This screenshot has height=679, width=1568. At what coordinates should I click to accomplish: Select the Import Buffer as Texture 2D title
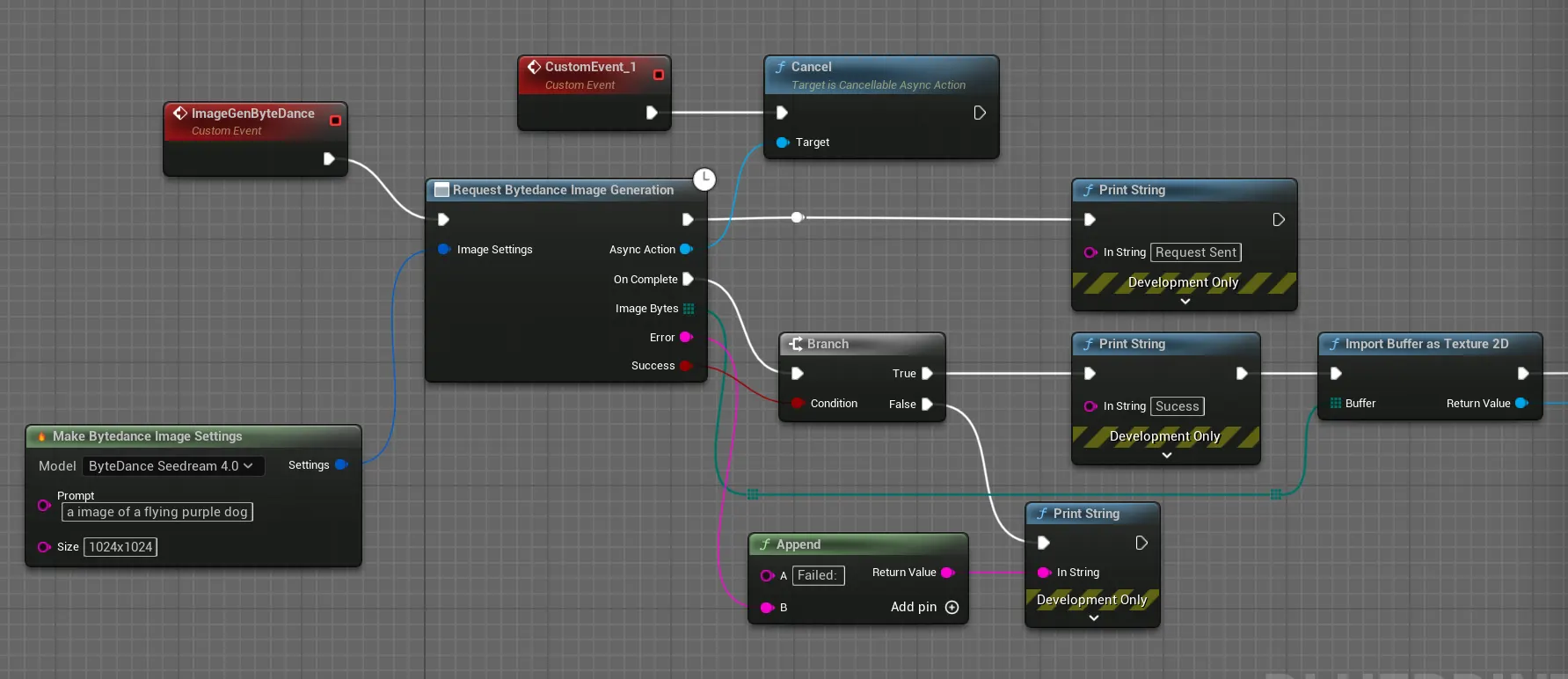1426,344
